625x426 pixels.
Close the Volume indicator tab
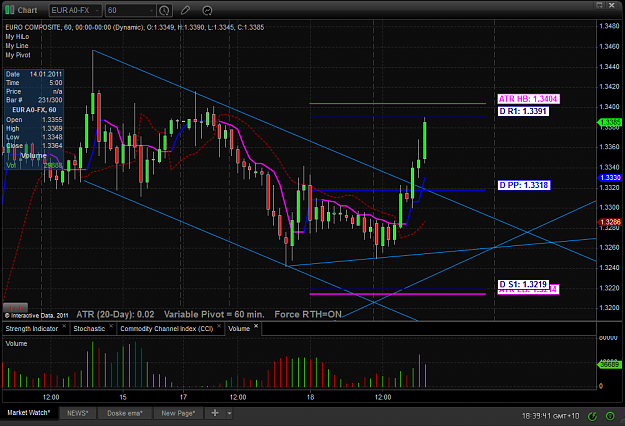256,326
